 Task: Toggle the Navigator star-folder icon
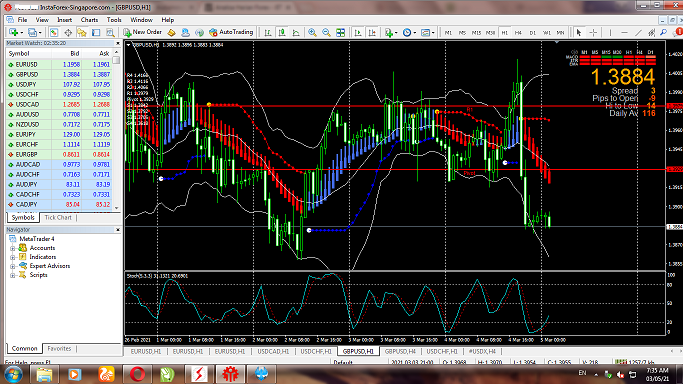click(82, 33)
